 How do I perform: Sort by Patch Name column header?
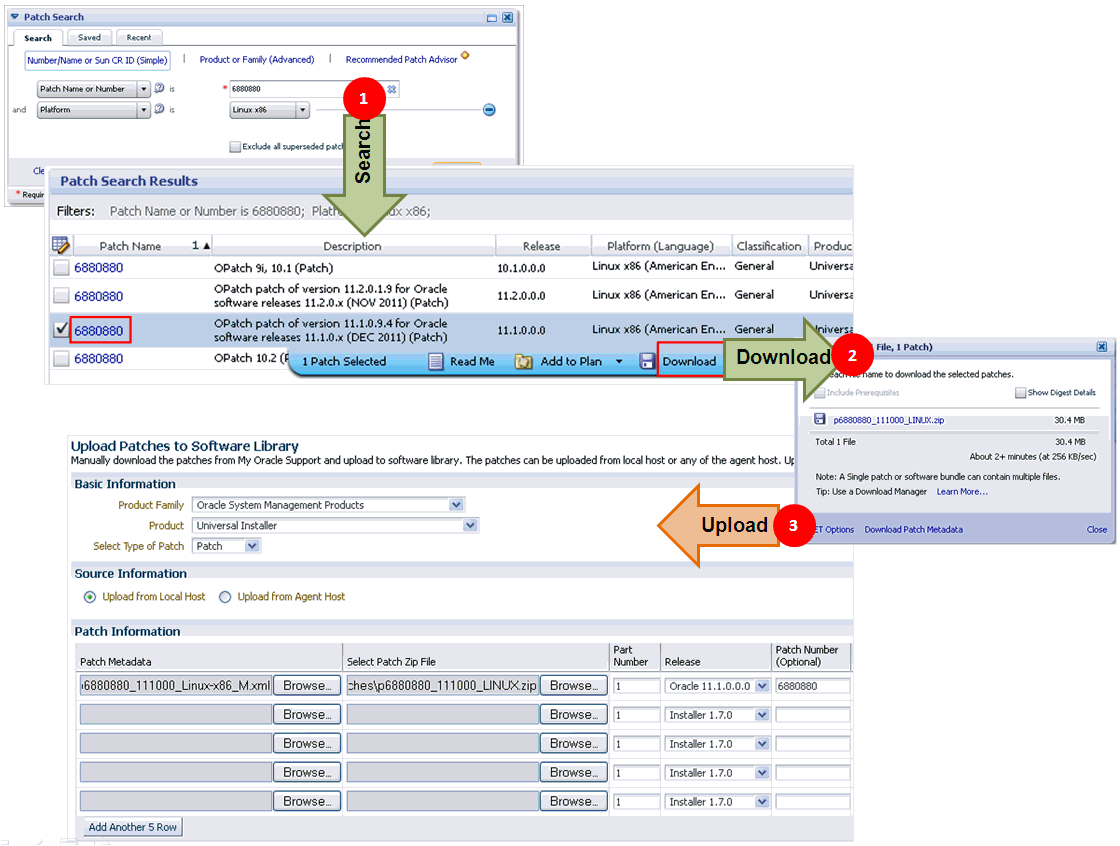(x=130, y=246)
